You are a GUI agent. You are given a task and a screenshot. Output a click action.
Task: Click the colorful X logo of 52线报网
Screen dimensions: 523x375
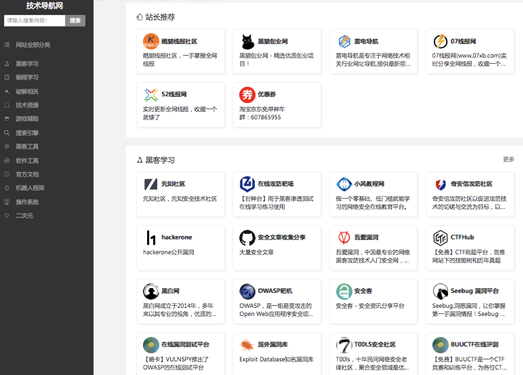pos(151,94)
